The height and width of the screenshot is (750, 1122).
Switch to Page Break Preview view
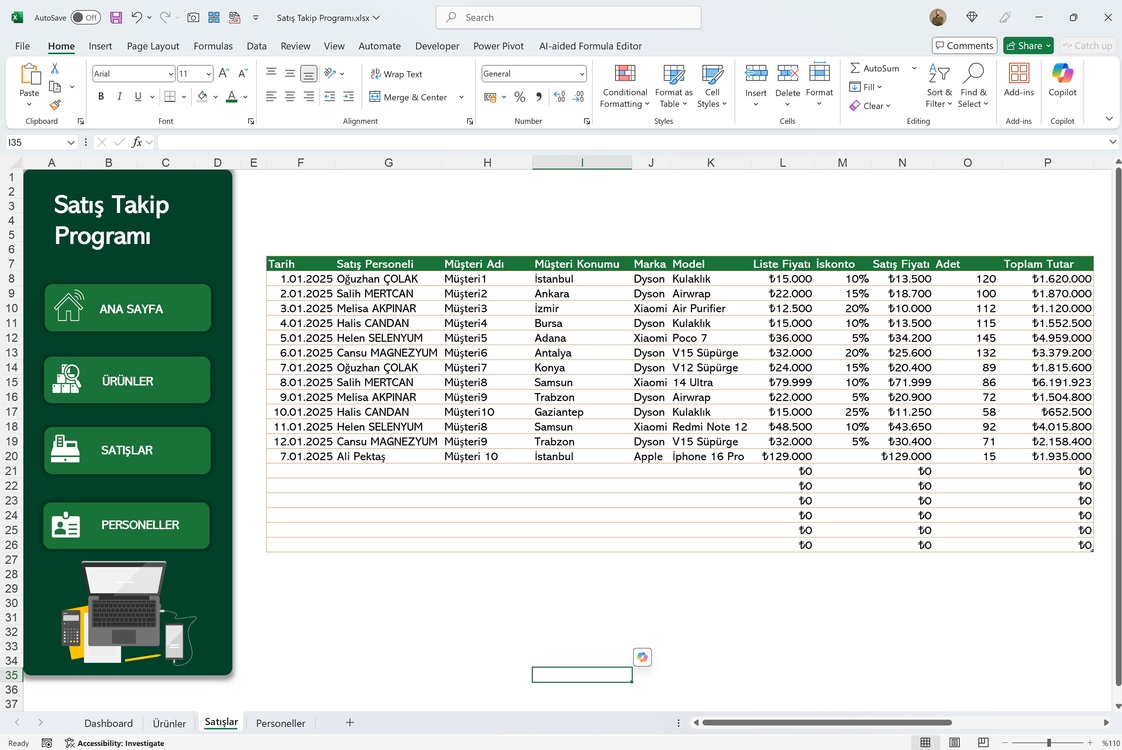coord(983,742)
